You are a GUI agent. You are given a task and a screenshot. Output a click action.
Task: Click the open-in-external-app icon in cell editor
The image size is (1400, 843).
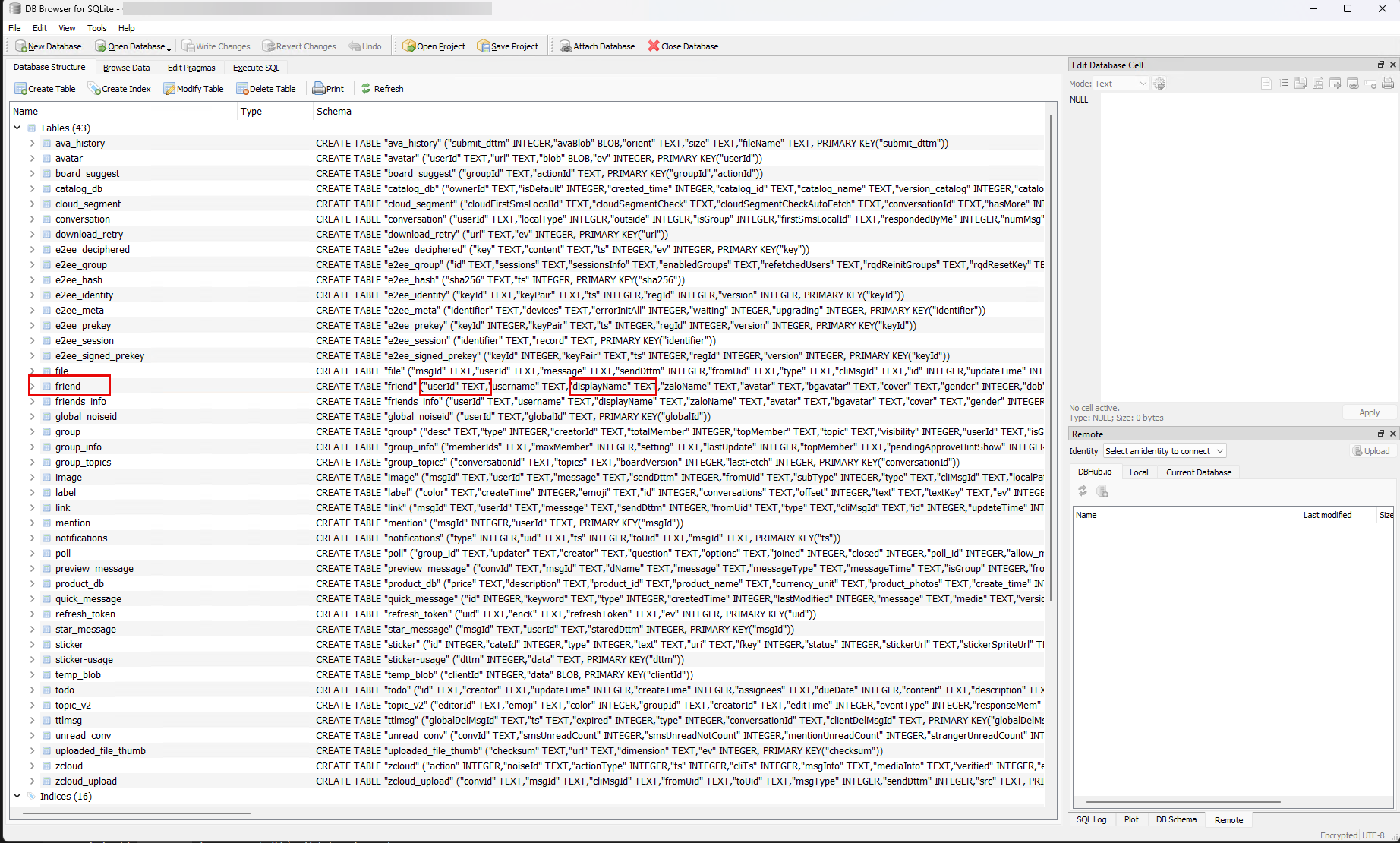point(1335,84)
